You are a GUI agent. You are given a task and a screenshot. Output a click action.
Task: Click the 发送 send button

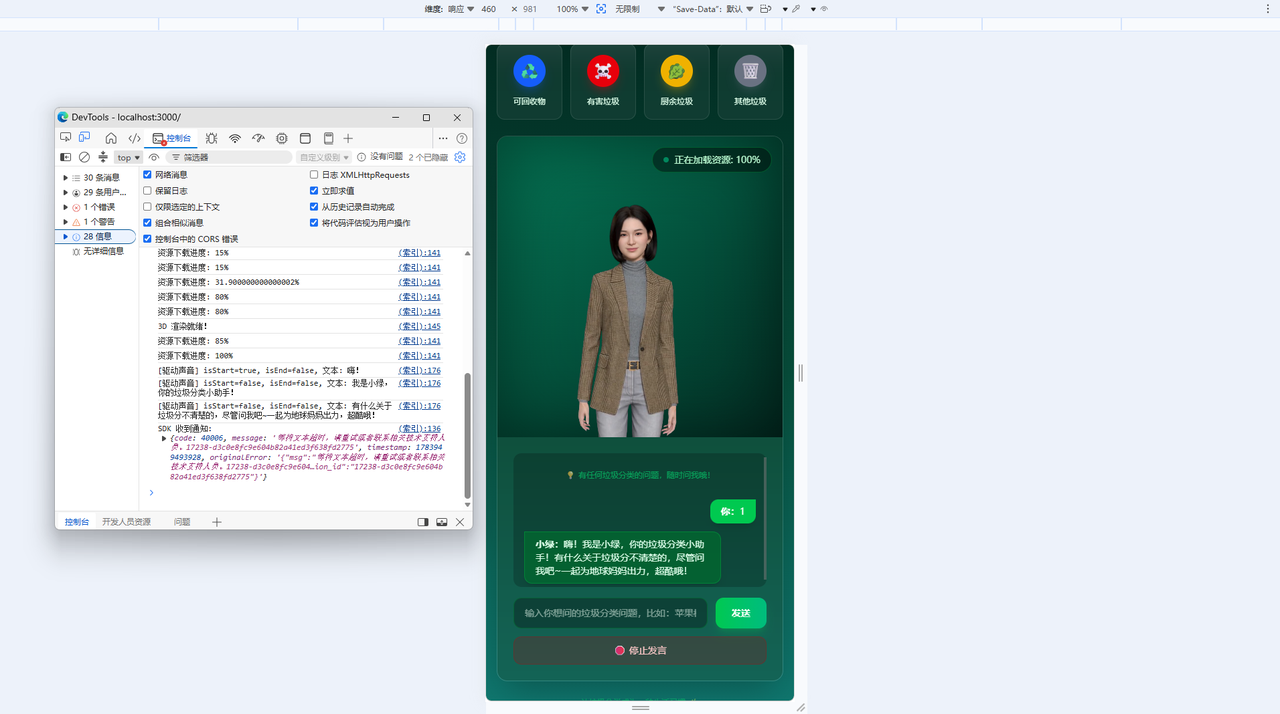pos(741,613)
